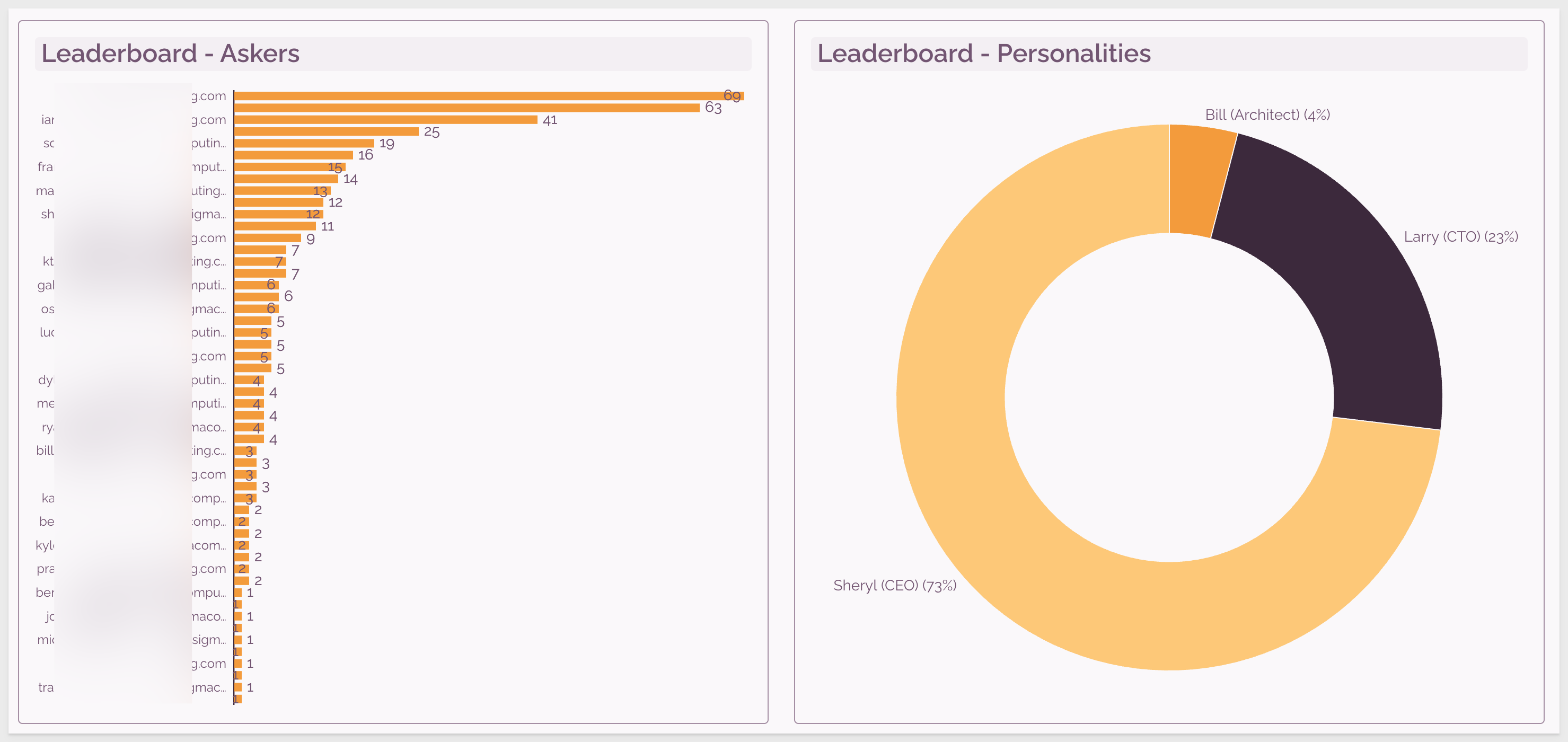1568x742 pixels.
Task: Click the top bar with value 69
Action: click(x=489, y=95)
